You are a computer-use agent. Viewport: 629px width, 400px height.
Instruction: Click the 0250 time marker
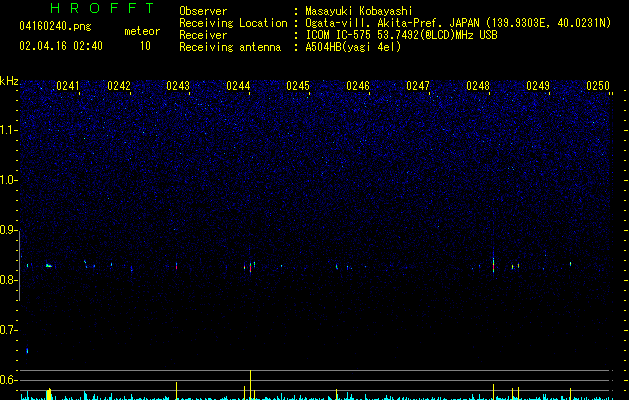pos(598,86)
